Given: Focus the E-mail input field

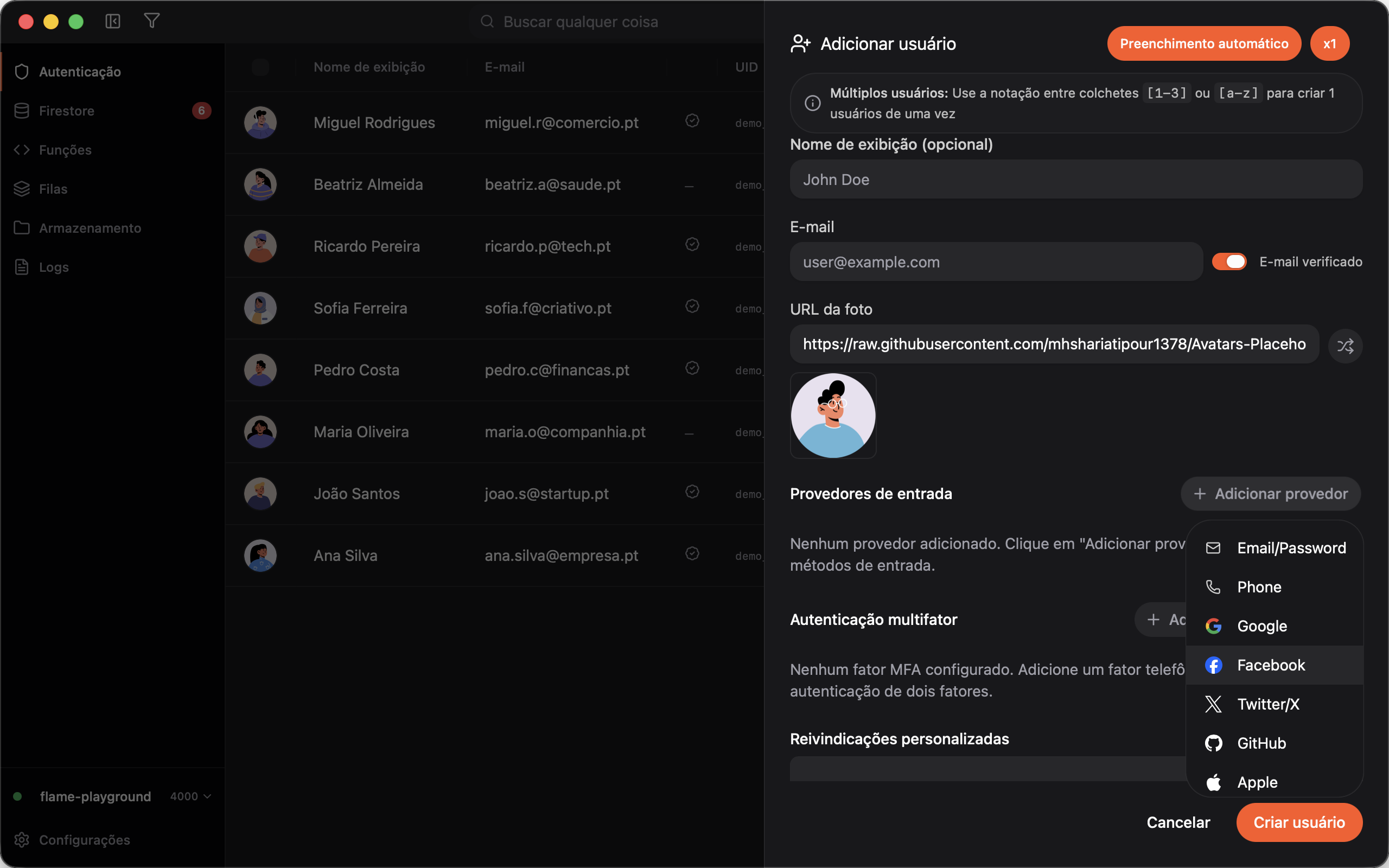Looking at the screenshot, I should [x=996, y=262].
